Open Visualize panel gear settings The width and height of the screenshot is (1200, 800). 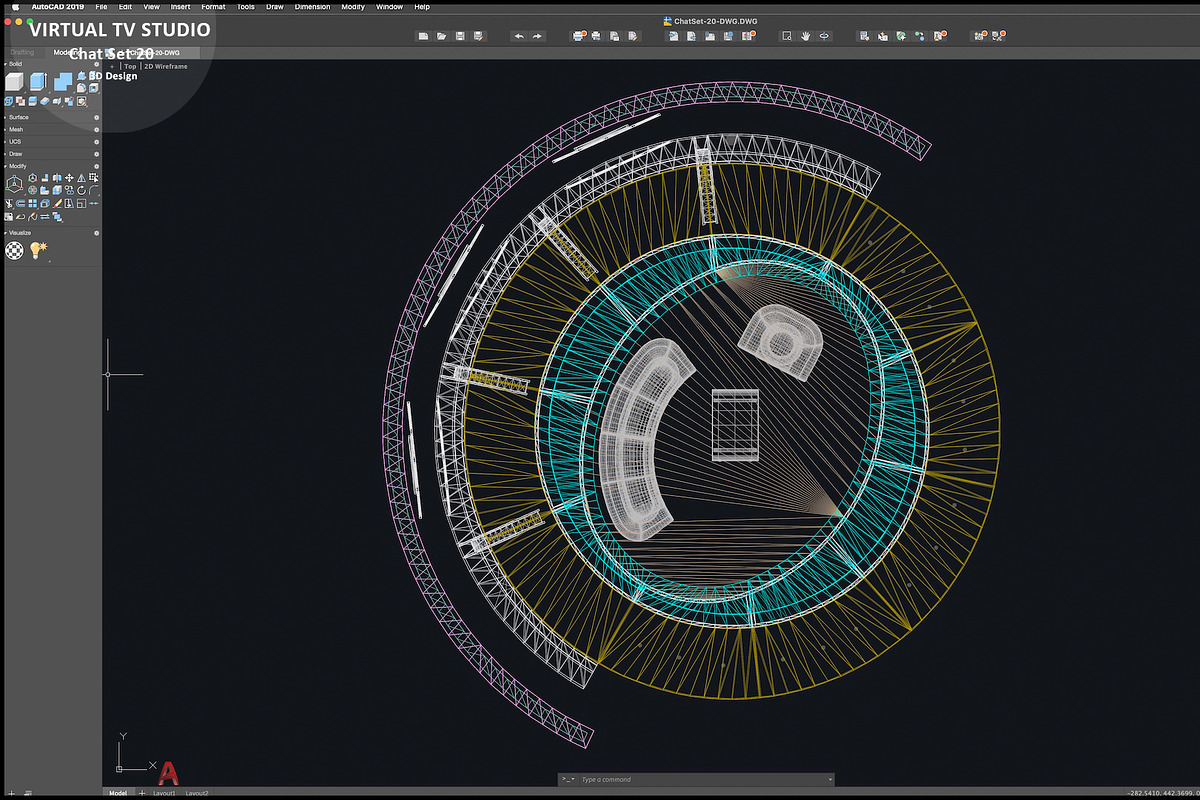[96, 233]
